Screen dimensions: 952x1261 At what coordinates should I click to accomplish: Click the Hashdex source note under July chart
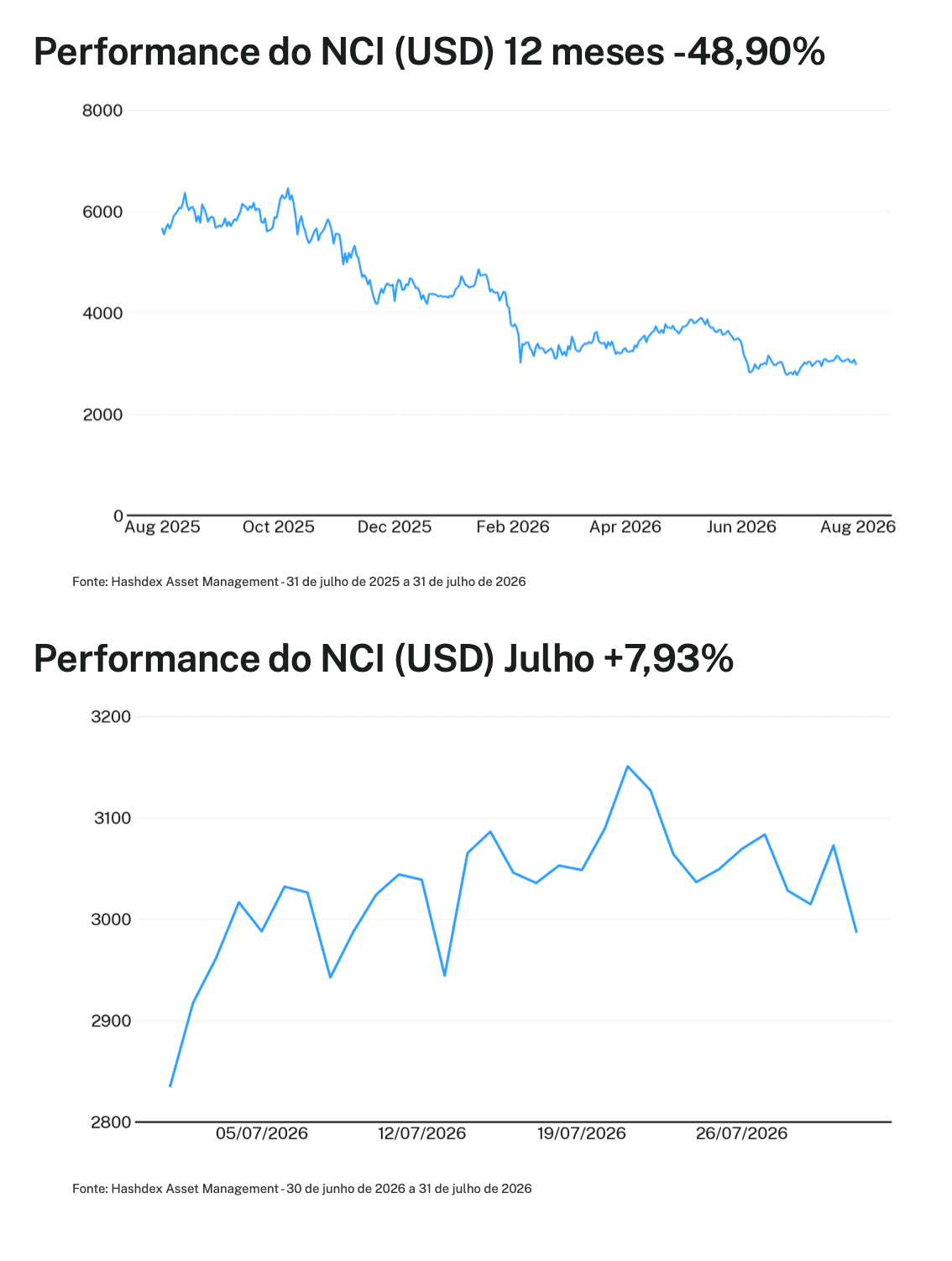[x=302, y=1189]
